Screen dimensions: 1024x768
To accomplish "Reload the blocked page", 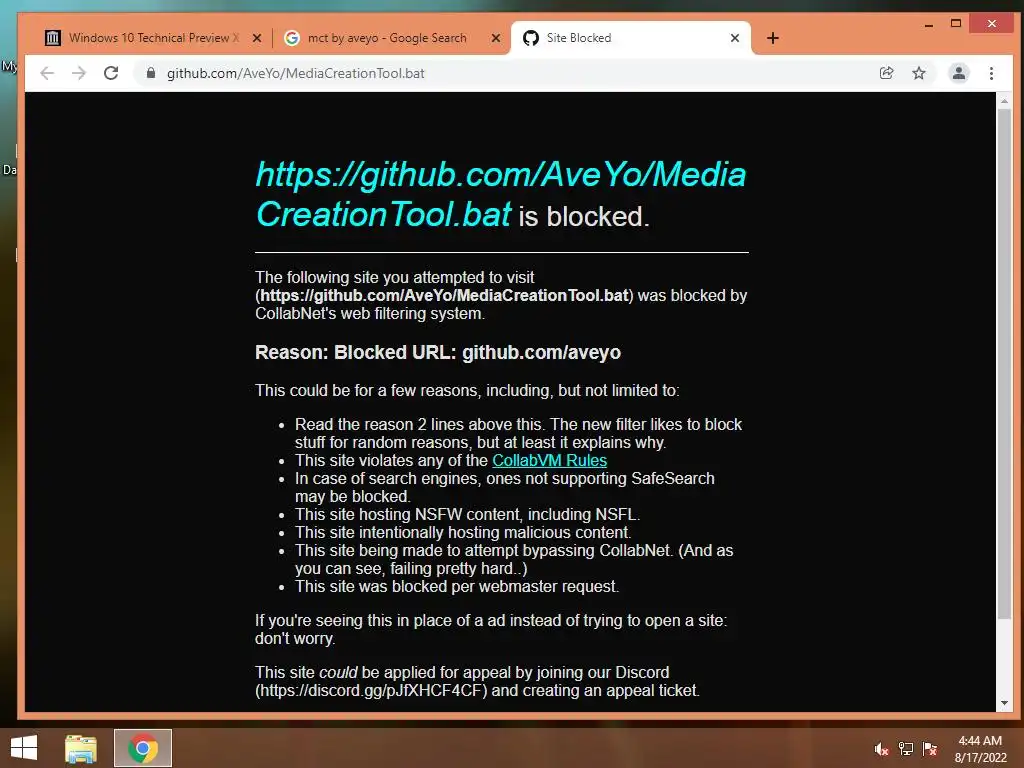I will pyautogui.click(x=111, y=73).
